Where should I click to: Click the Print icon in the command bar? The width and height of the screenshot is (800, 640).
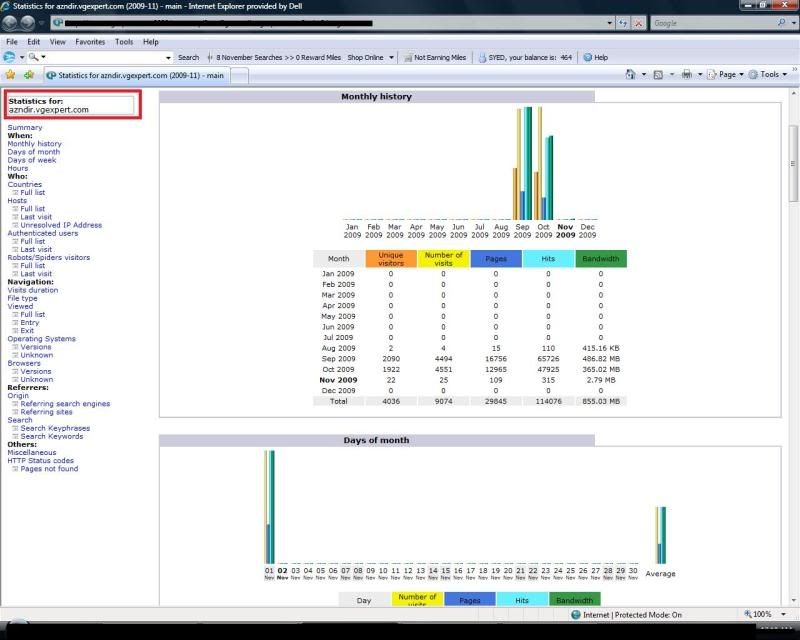point(687,75)
